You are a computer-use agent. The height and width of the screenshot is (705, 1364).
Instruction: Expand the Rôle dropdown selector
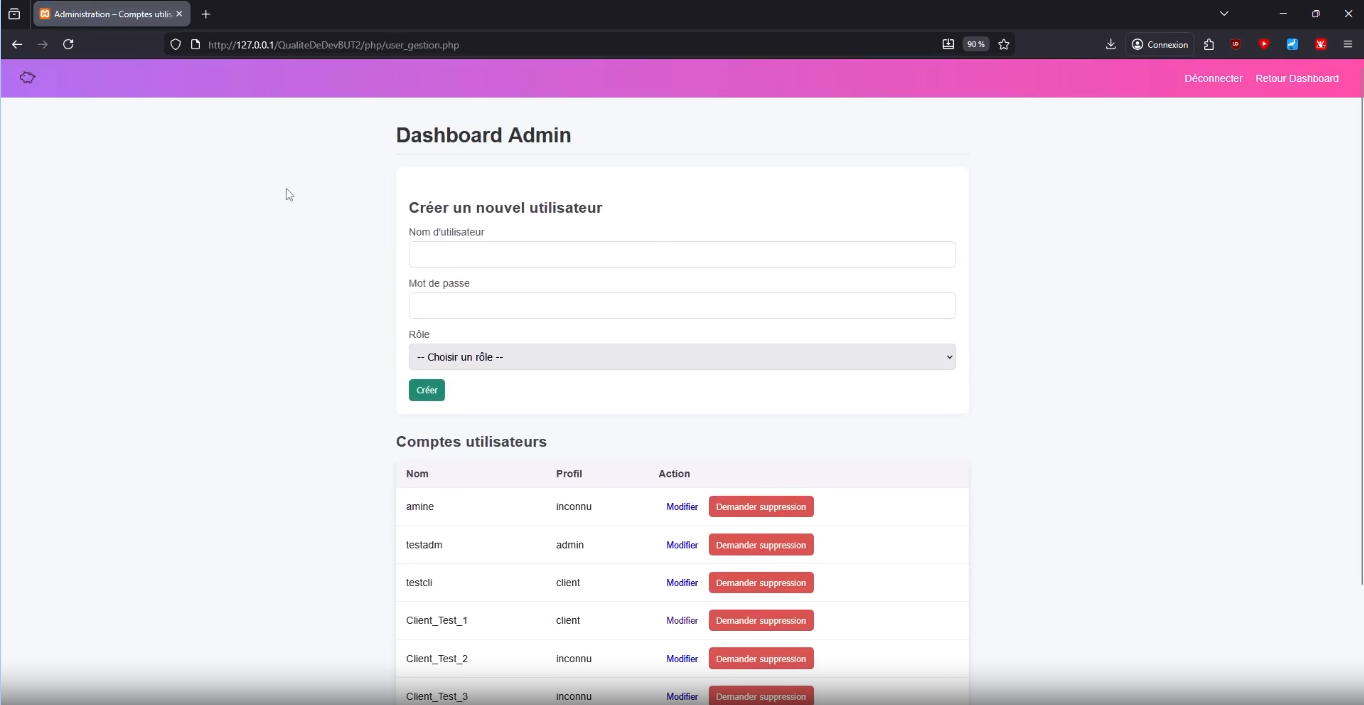coord(681,357)
